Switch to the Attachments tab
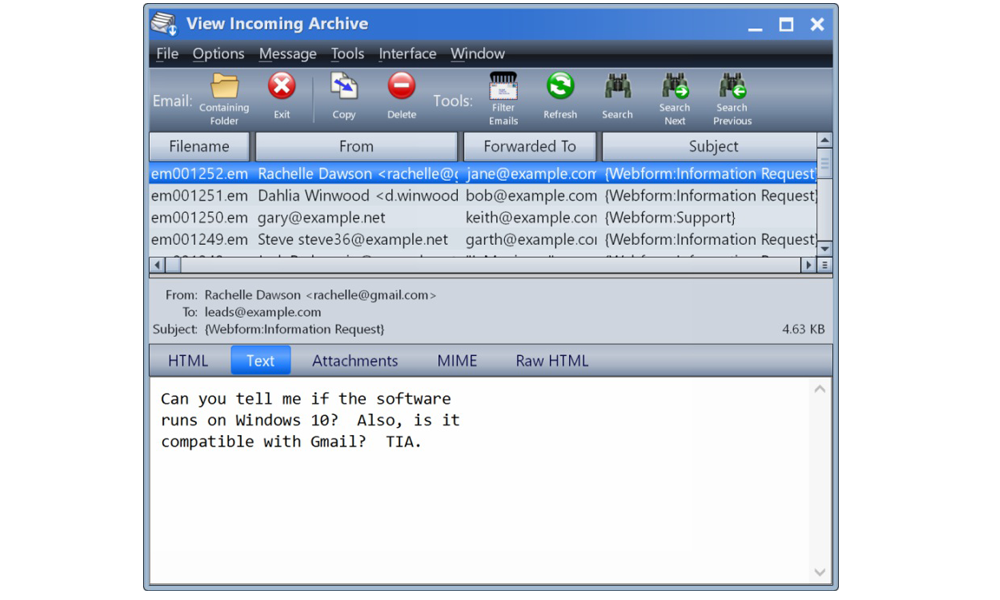1000x600 pixels. (x=354, y=361)
